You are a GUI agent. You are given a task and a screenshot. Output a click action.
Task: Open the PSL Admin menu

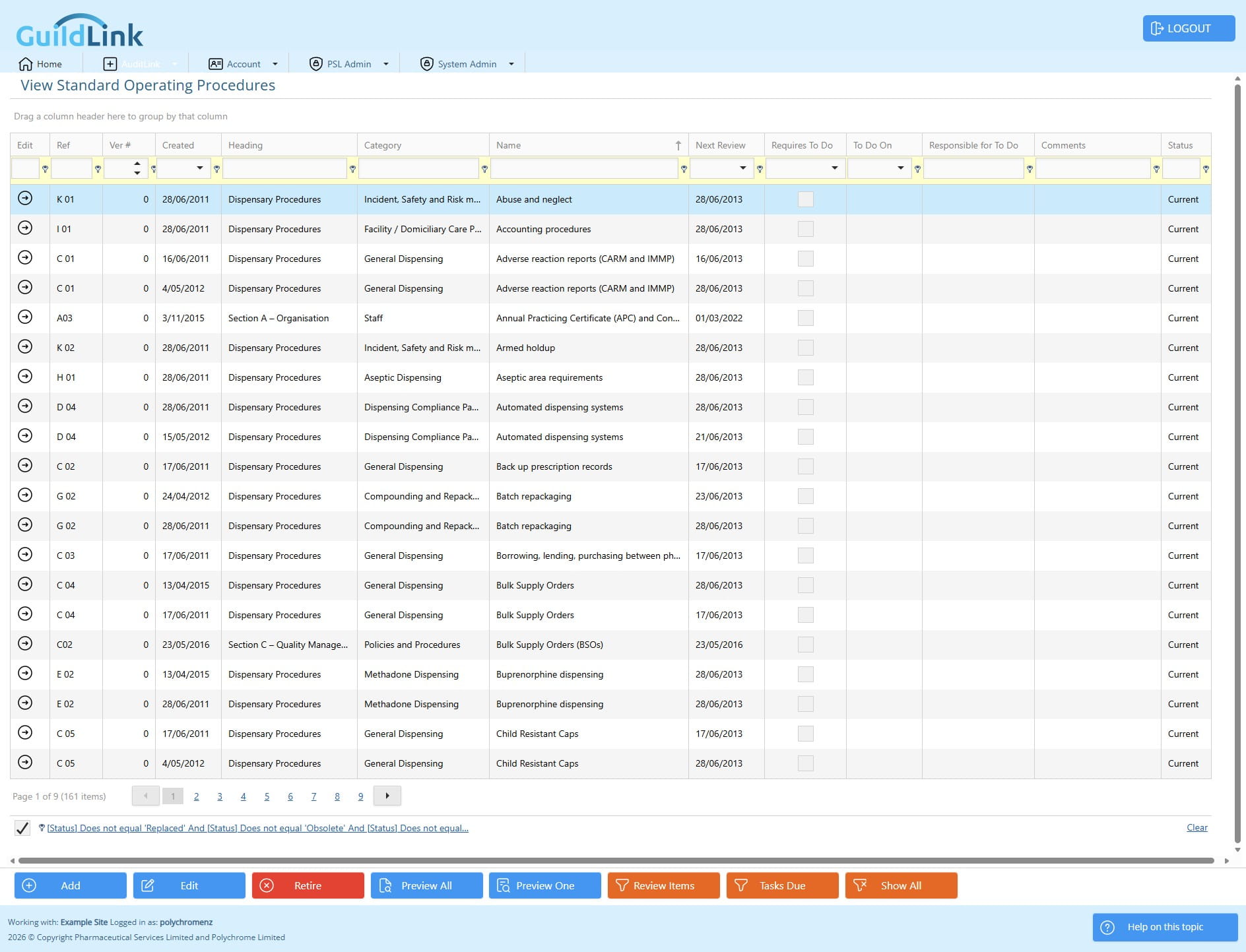click(348, 64)
